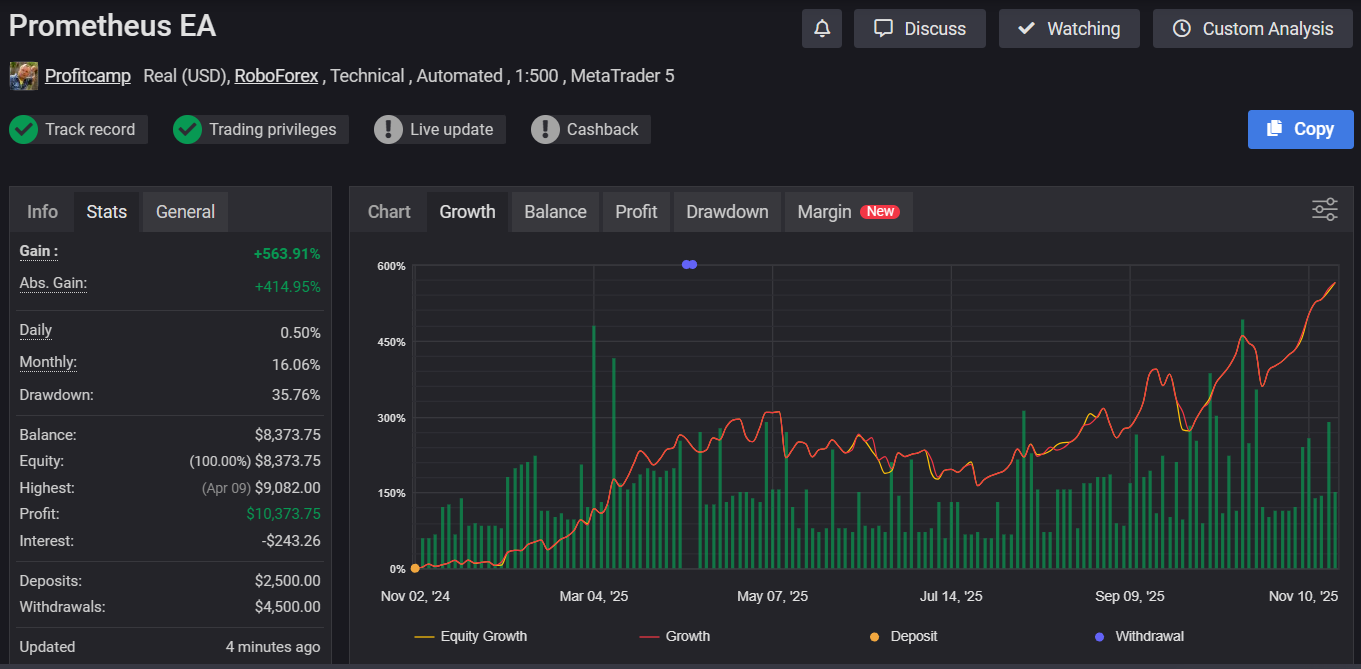Switch to the Info tab
The image size is (1361, 669).
coord(42,212)
